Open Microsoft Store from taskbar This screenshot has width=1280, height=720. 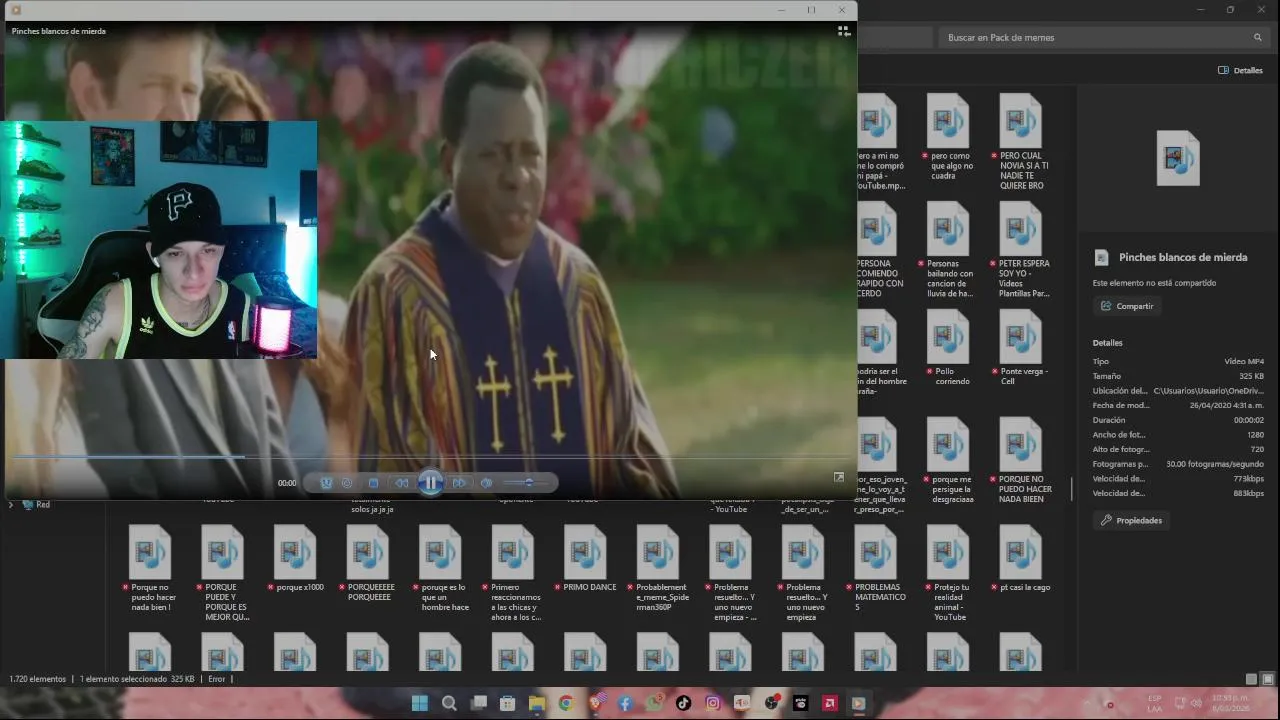pos(508,703)
